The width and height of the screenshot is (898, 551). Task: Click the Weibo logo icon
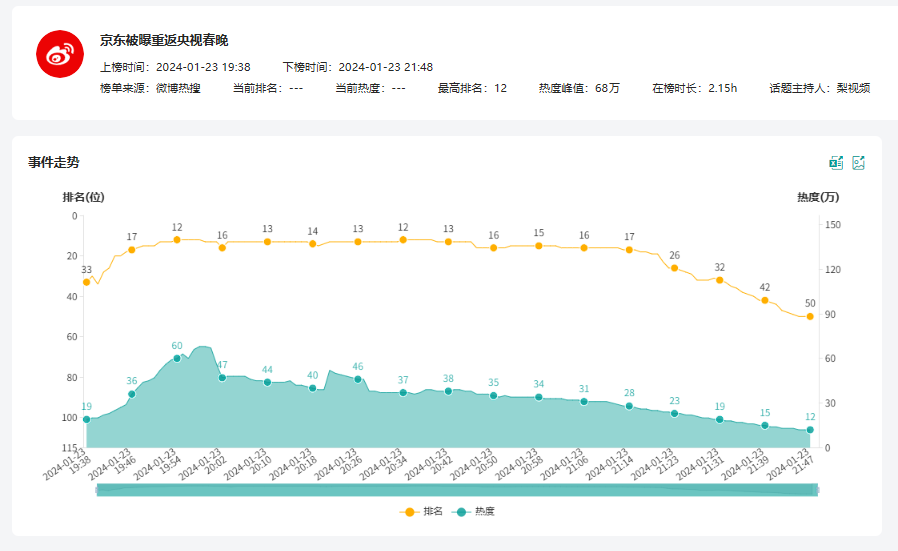click(x=60, y=54)
